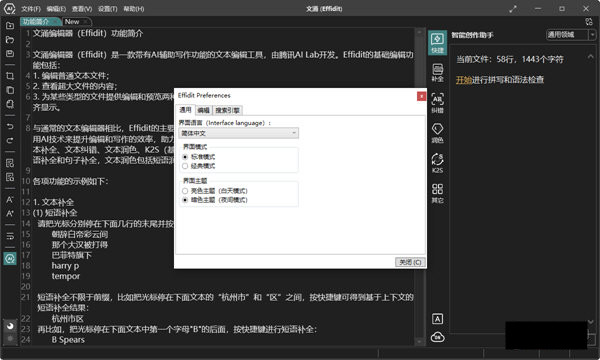Screen dimensions: 600x360
Task: Click the Find and Replace icon
Action: tap(10, 177)
